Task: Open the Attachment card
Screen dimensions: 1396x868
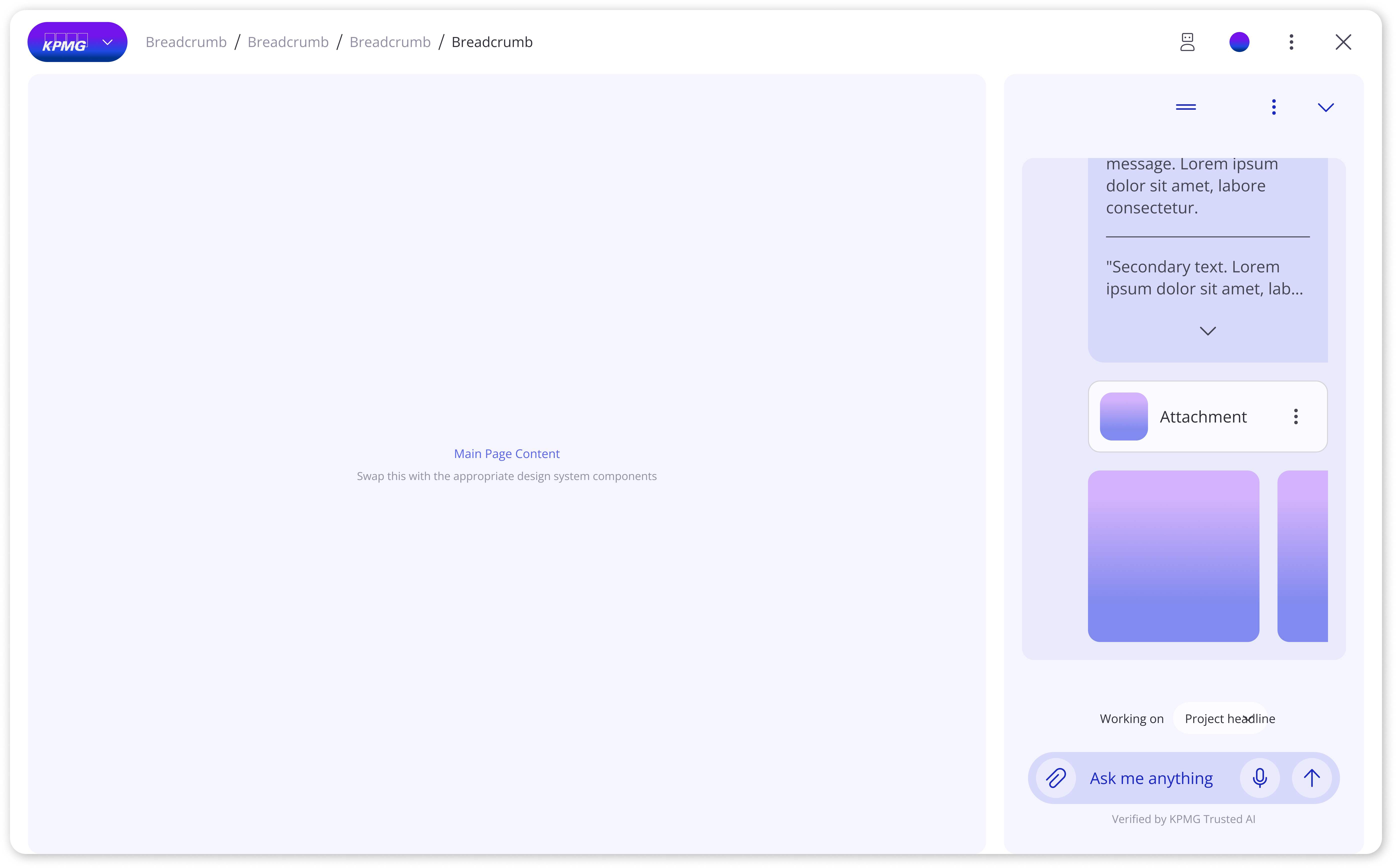Action: tap(1207, 416)
